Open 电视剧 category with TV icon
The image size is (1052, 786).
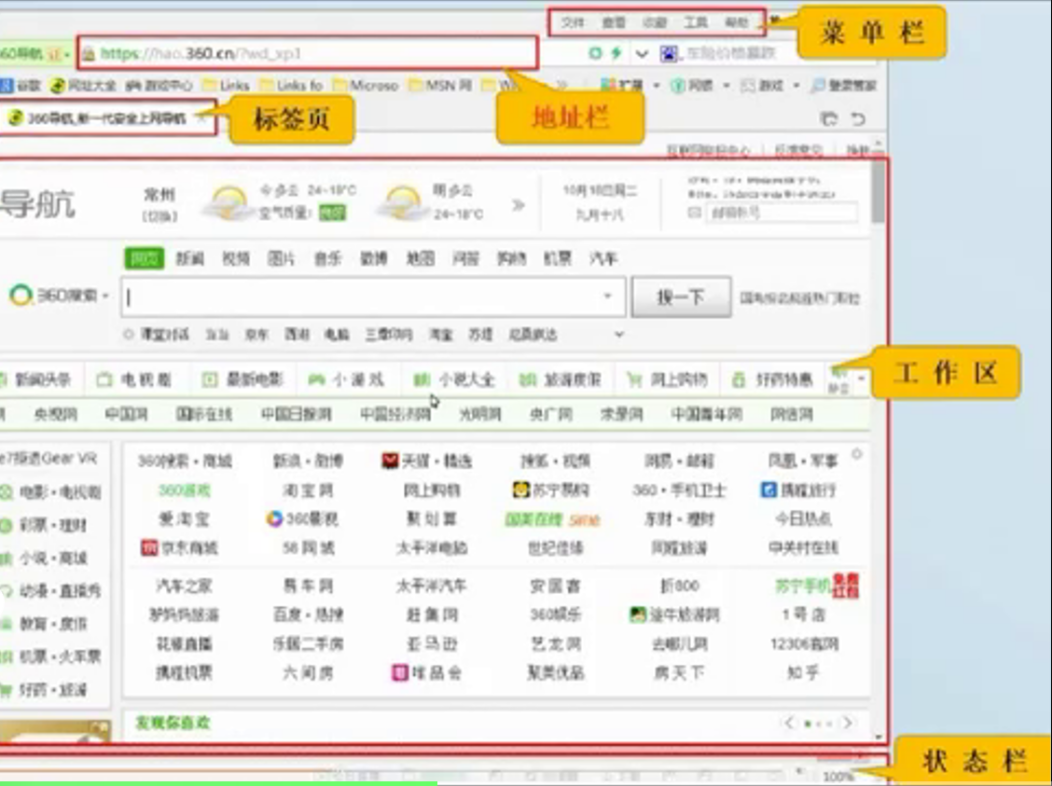coord(133,380)
